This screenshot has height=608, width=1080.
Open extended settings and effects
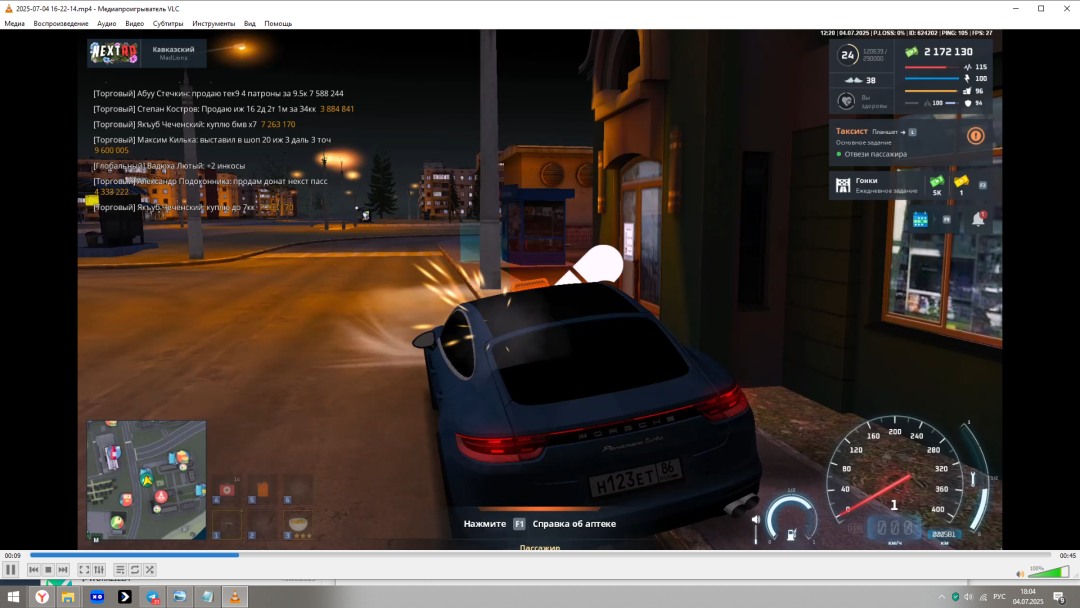pyautogui.click(x=99, y=569)
